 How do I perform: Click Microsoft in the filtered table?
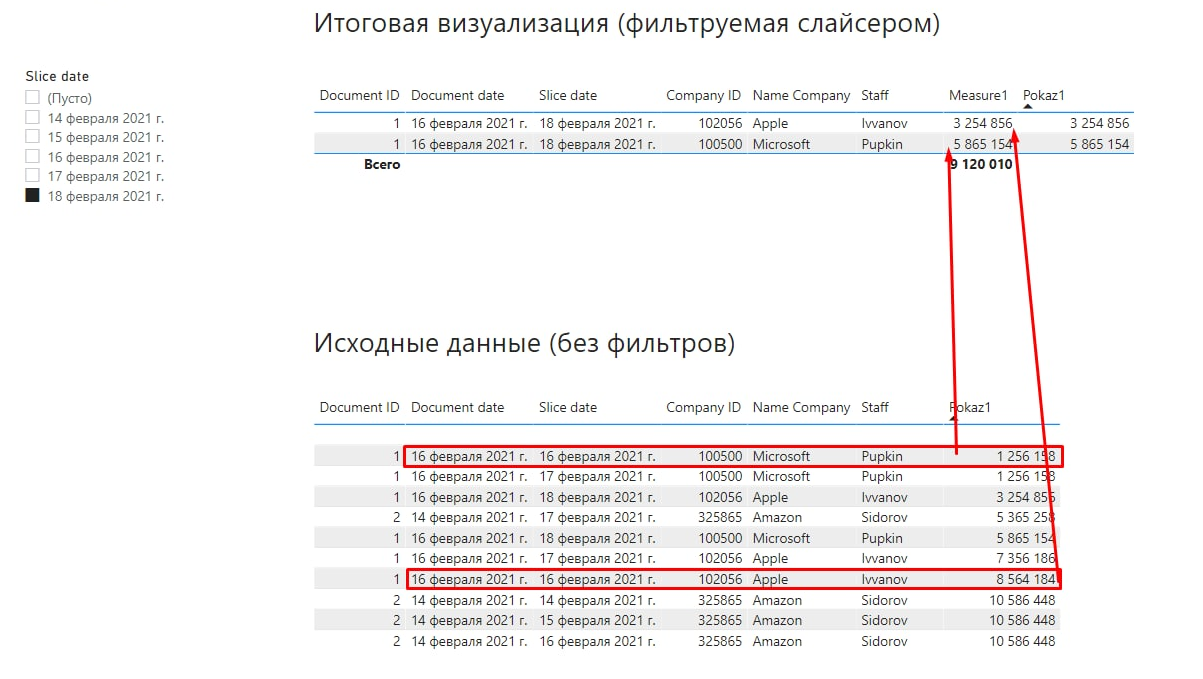click(781, 144)
